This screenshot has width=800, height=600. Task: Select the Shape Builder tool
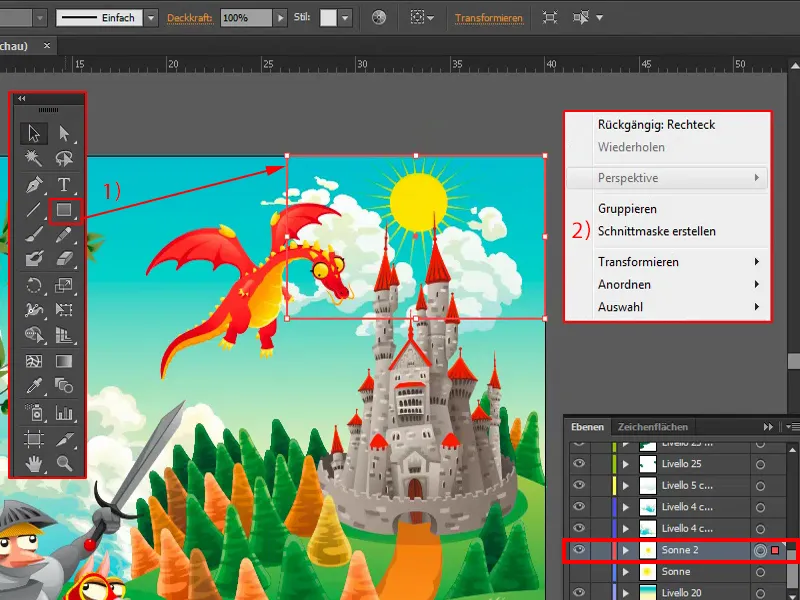coord(34,335)
